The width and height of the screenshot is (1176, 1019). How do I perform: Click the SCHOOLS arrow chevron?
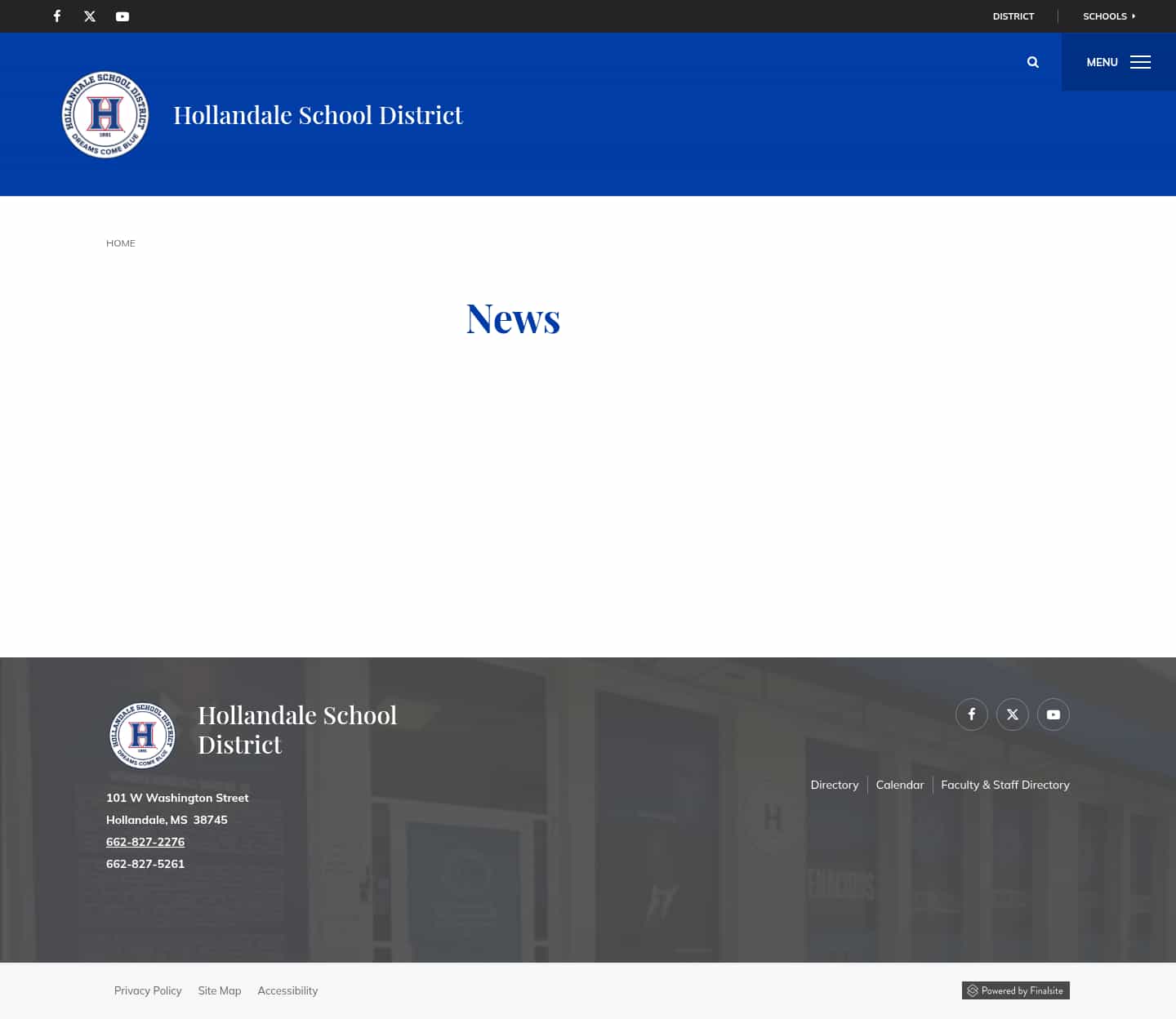[x=1131, y=16]
